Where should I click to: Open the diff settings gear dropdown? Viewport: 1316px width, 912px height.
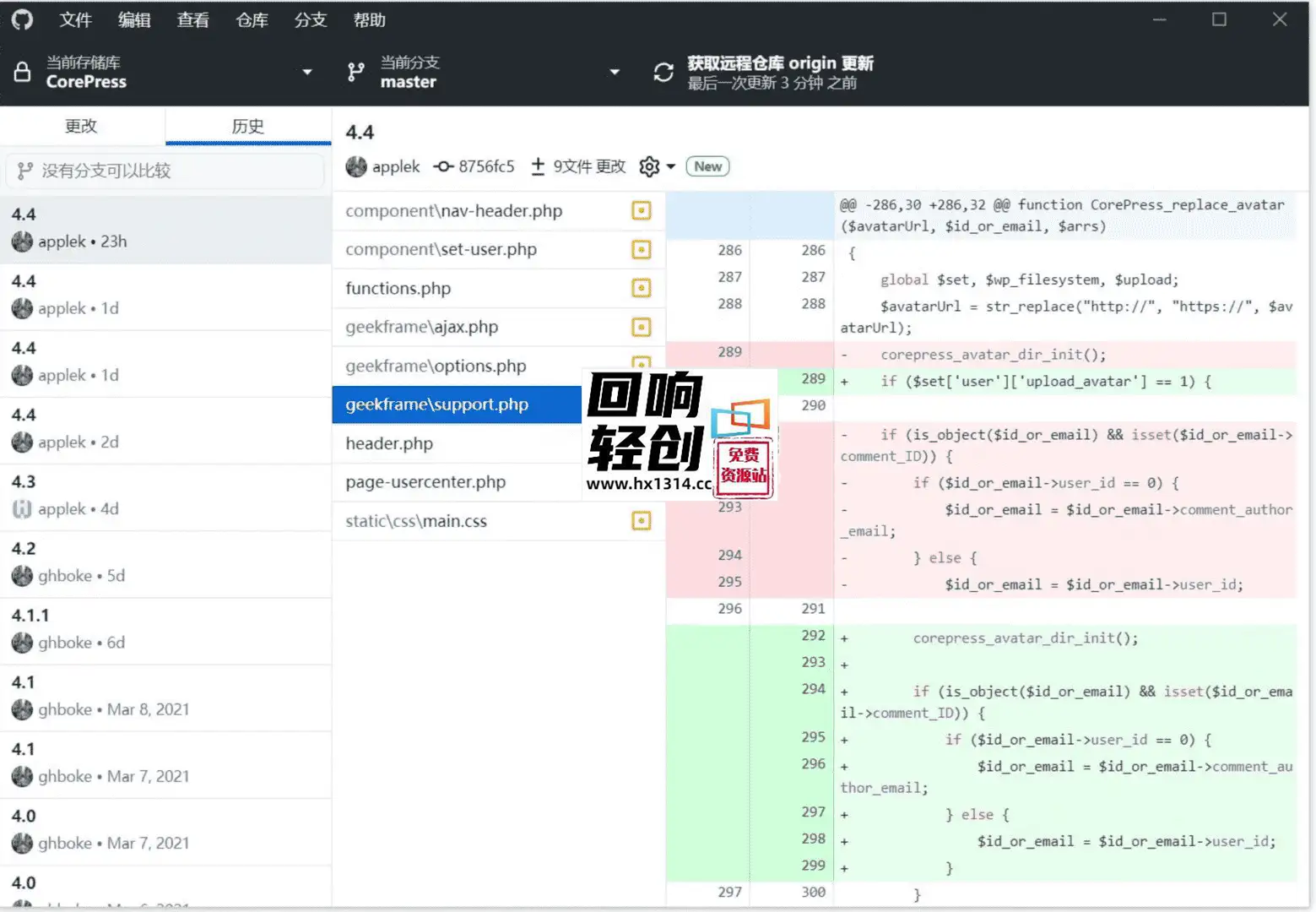click(658, 166)
